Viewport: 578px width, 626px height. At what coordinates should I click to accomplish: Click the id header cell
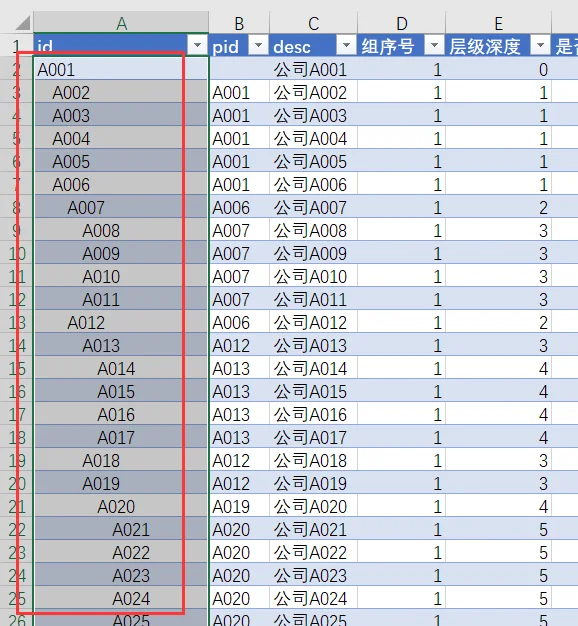121,46
